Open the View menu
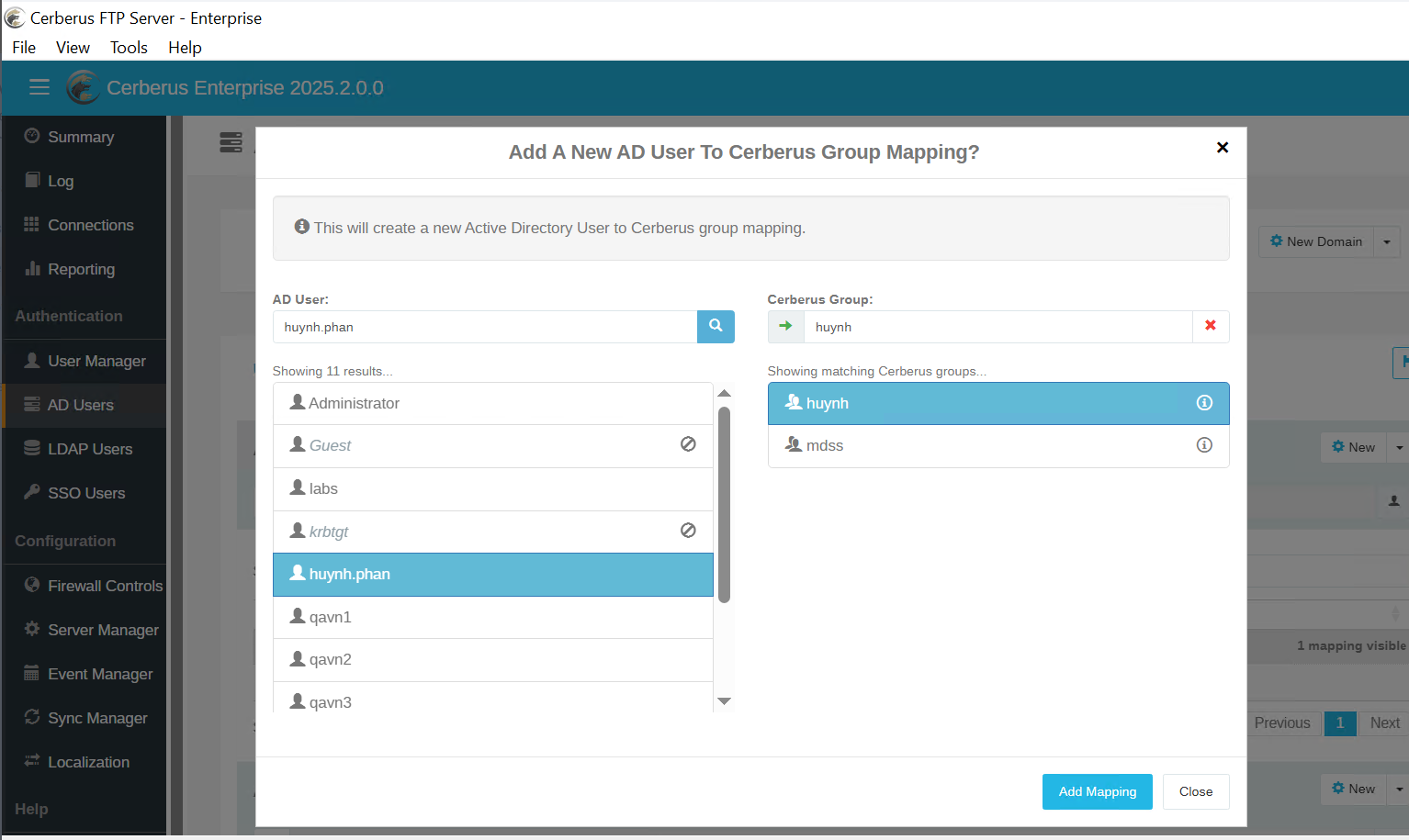The height and width of the screenshot is (840, 1409). 73,48
